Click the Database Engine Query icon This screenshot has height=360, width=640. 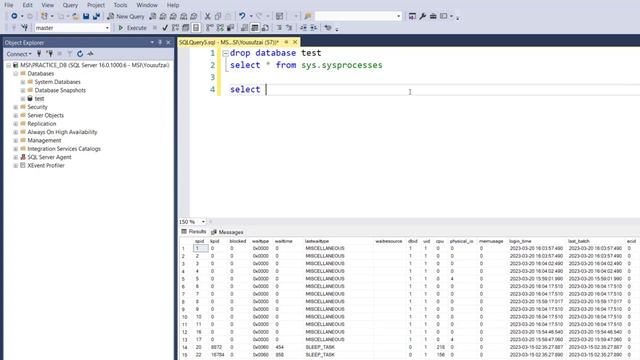click(x=153, y=16)
